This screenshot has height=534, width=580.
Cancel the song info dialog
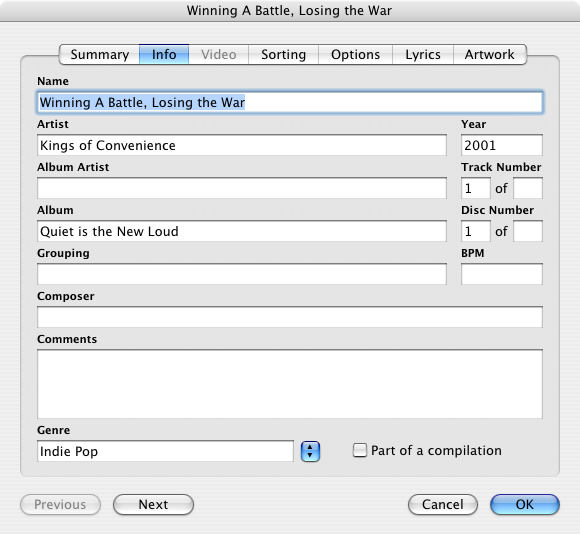coord(443,504)
